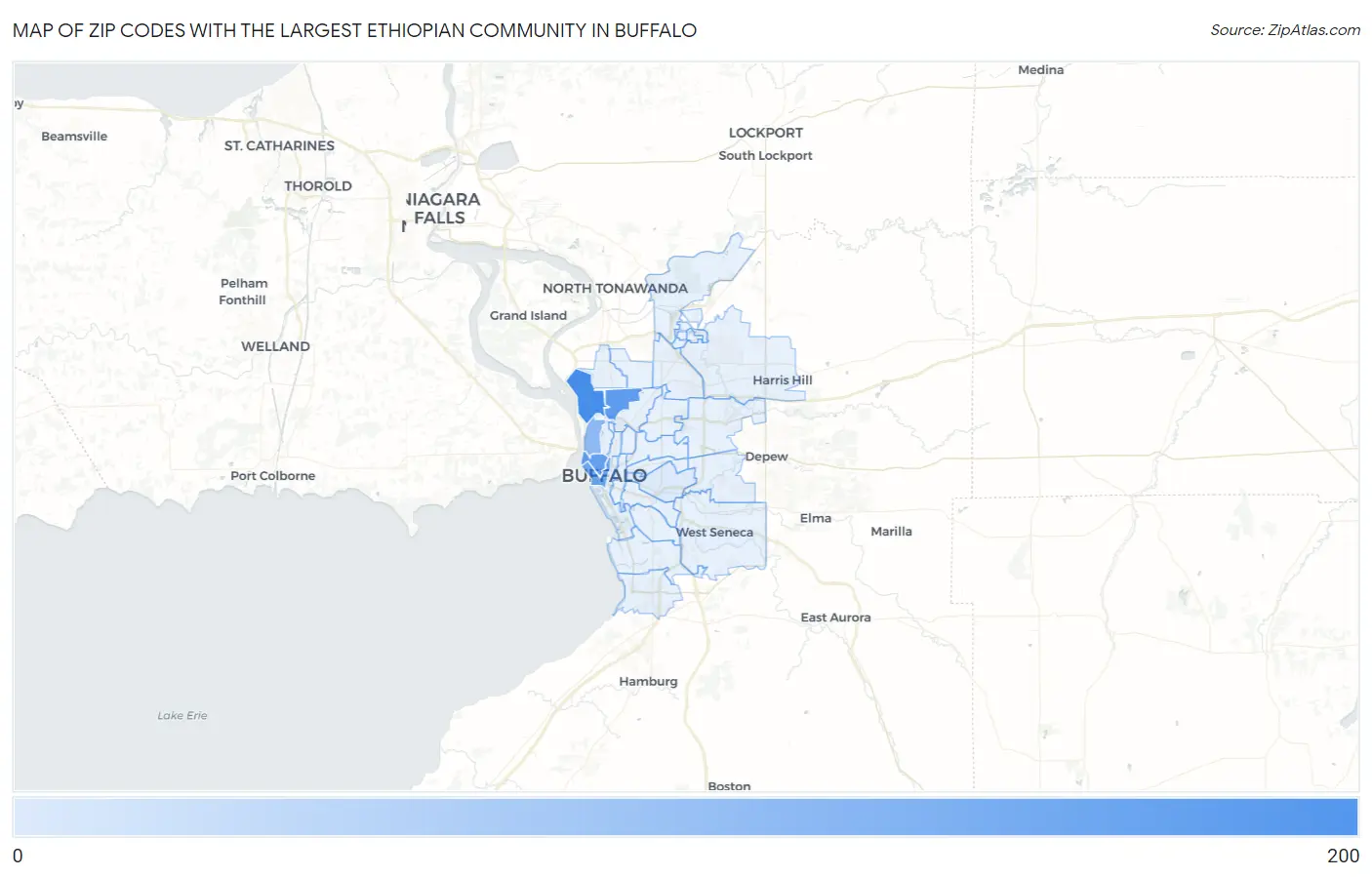This screenshot has height=877, width=1372.
Task: Click the Hamburg town label
Action: (x=648, y=681)
